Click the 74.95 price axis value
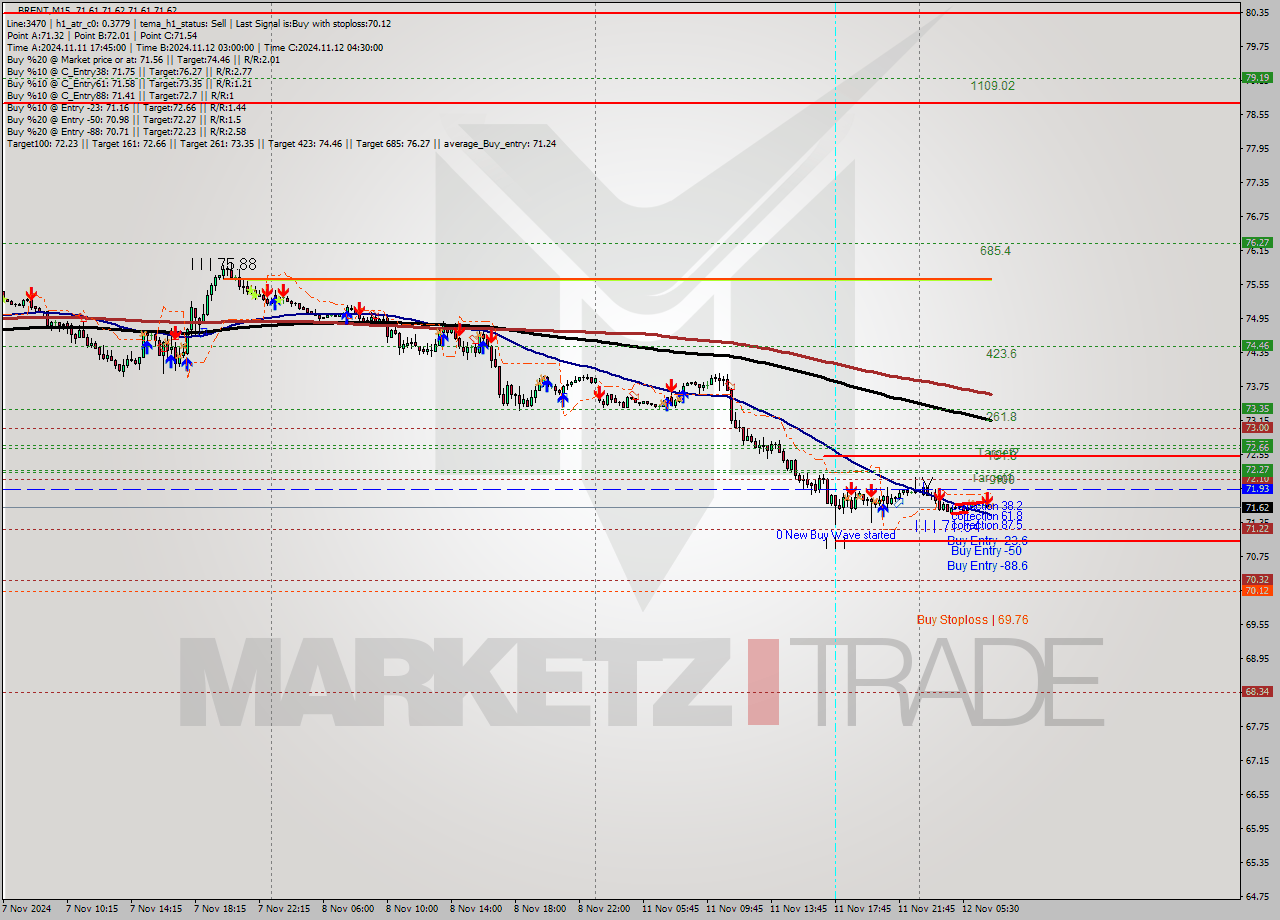 pos(1257,318)
